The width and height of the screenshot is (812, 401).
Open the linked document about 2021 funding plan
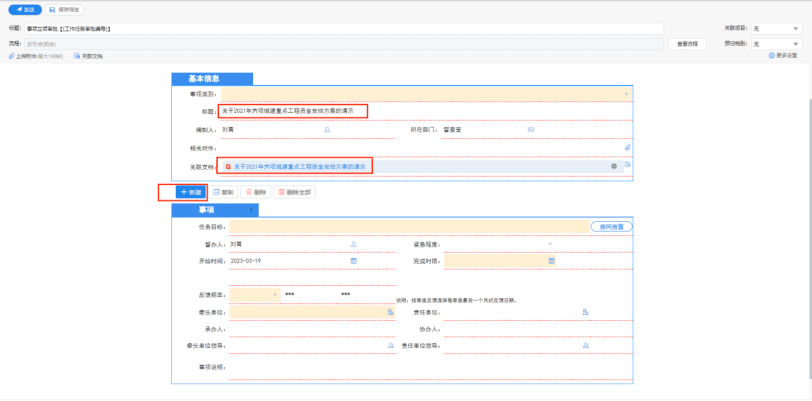pyautogui.click(x=300, y=167)
